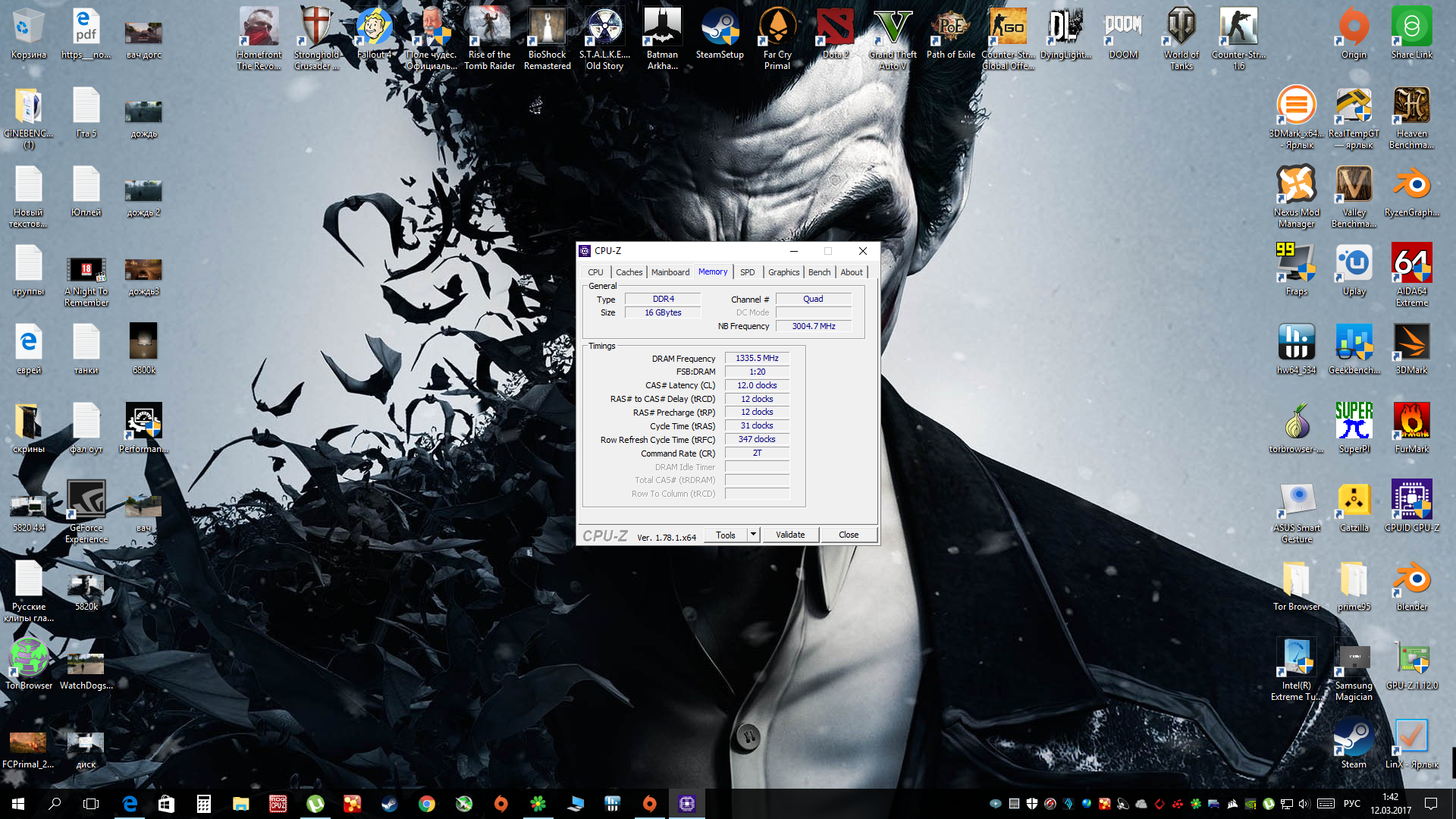Switch to the Mainboard tab

tap(670, 272)
